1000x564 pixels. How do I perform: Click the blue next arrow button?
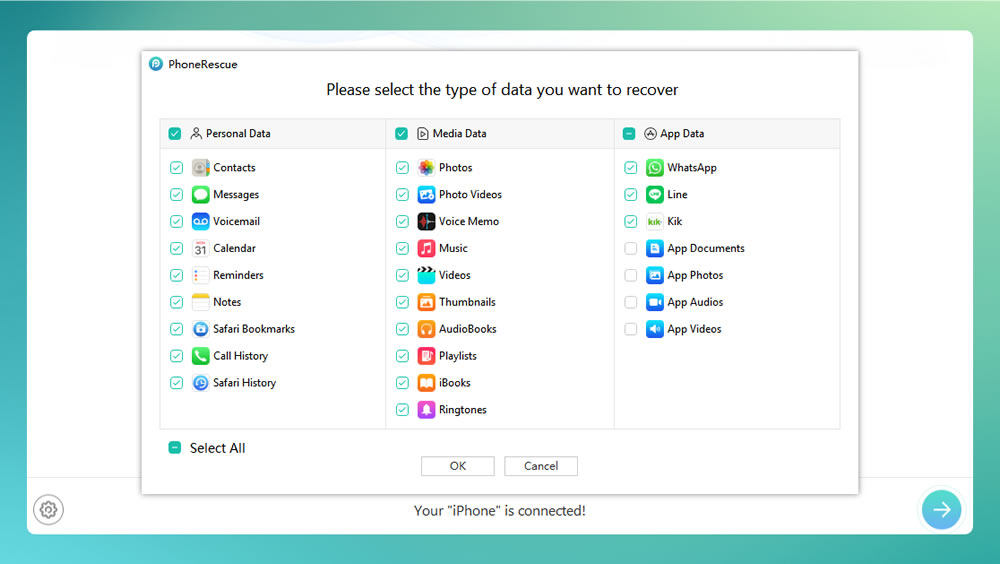click(941, 509)
